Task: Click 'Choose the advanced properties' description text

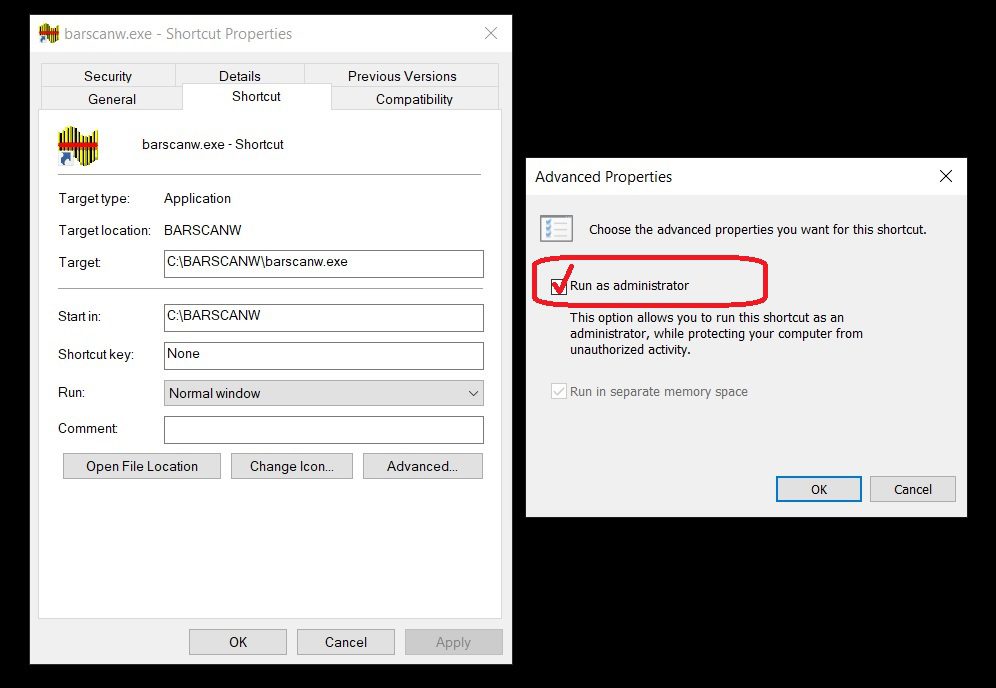Action: point(758,229)
